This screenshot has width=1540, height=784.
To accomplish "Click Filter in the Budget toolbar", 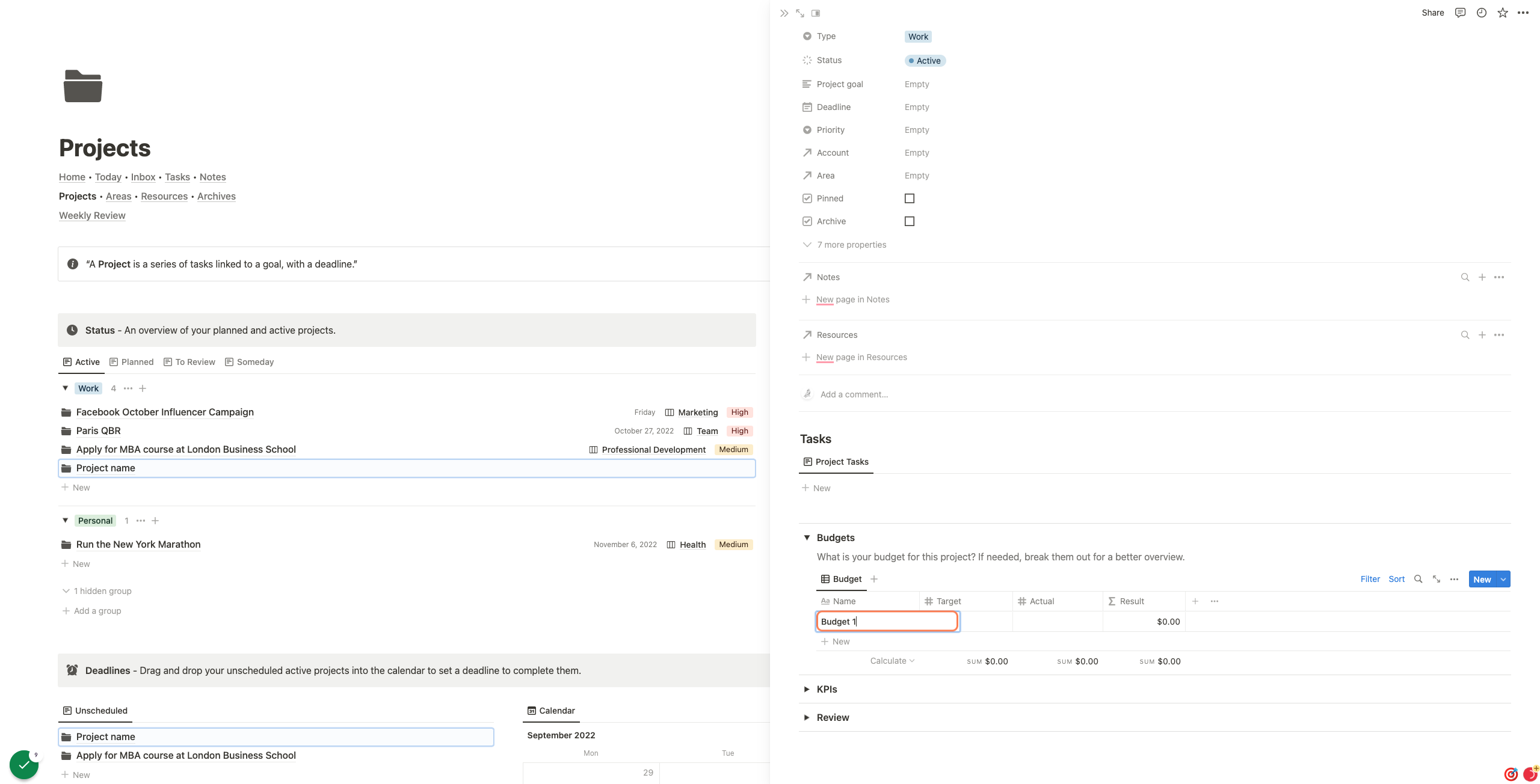I will [x=1370, y=579].
